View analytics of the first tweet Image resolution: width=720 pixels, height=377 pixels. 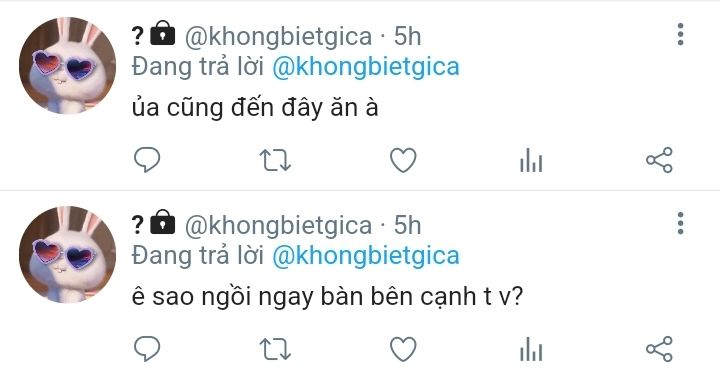[531, 160]
